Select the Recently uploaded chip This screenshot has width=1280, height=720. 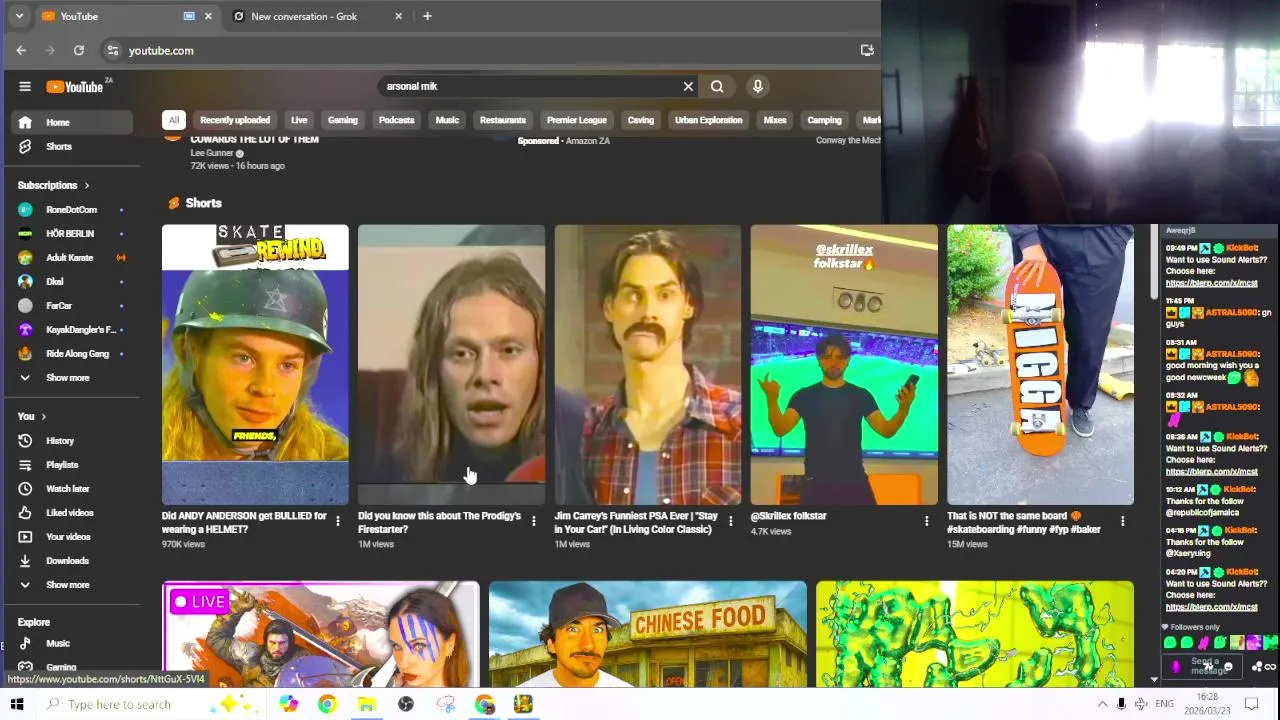point(235,120)
